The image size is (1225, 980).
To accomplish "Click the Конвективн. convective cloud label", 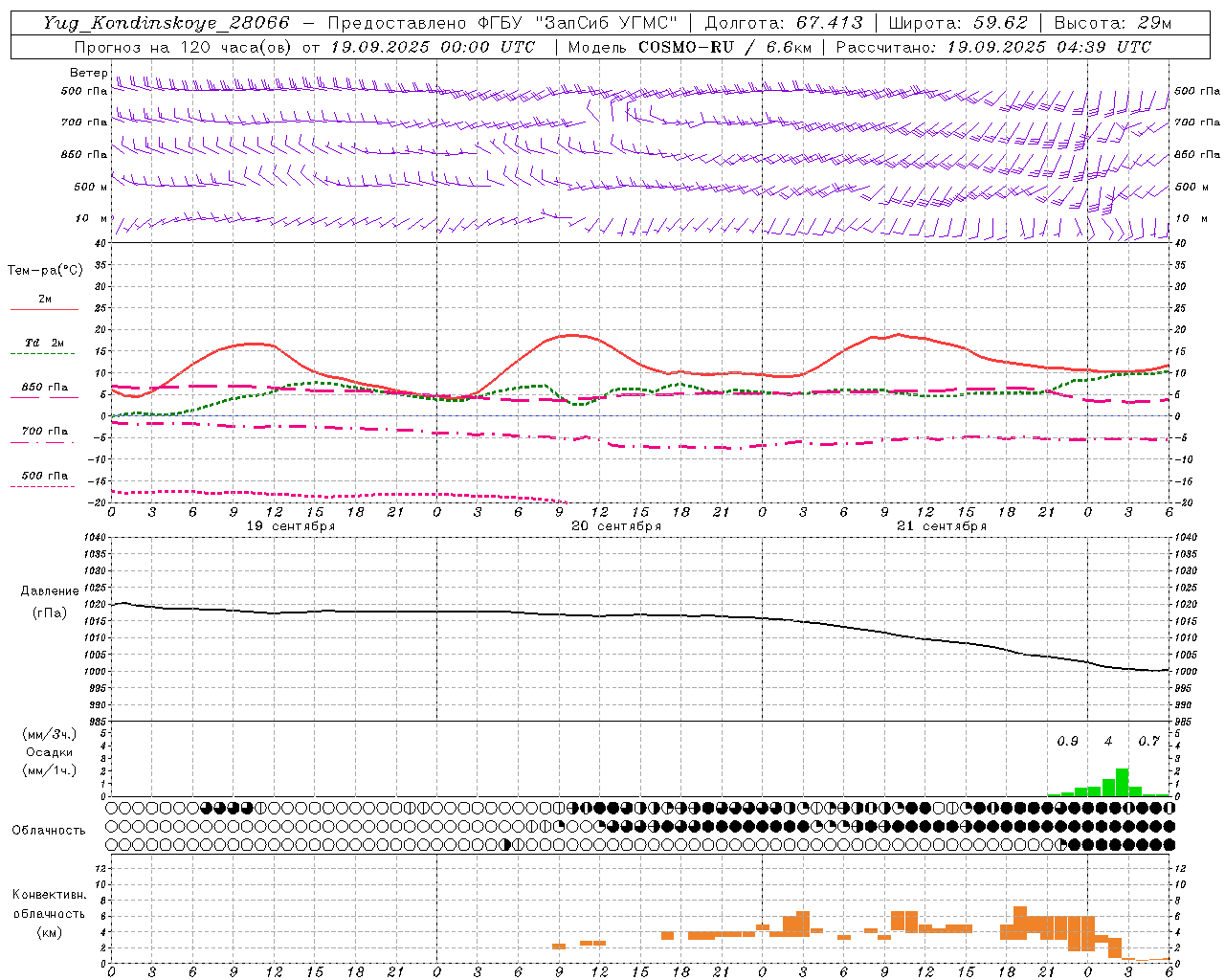I will pyautogui.click(x=49, y=895).
